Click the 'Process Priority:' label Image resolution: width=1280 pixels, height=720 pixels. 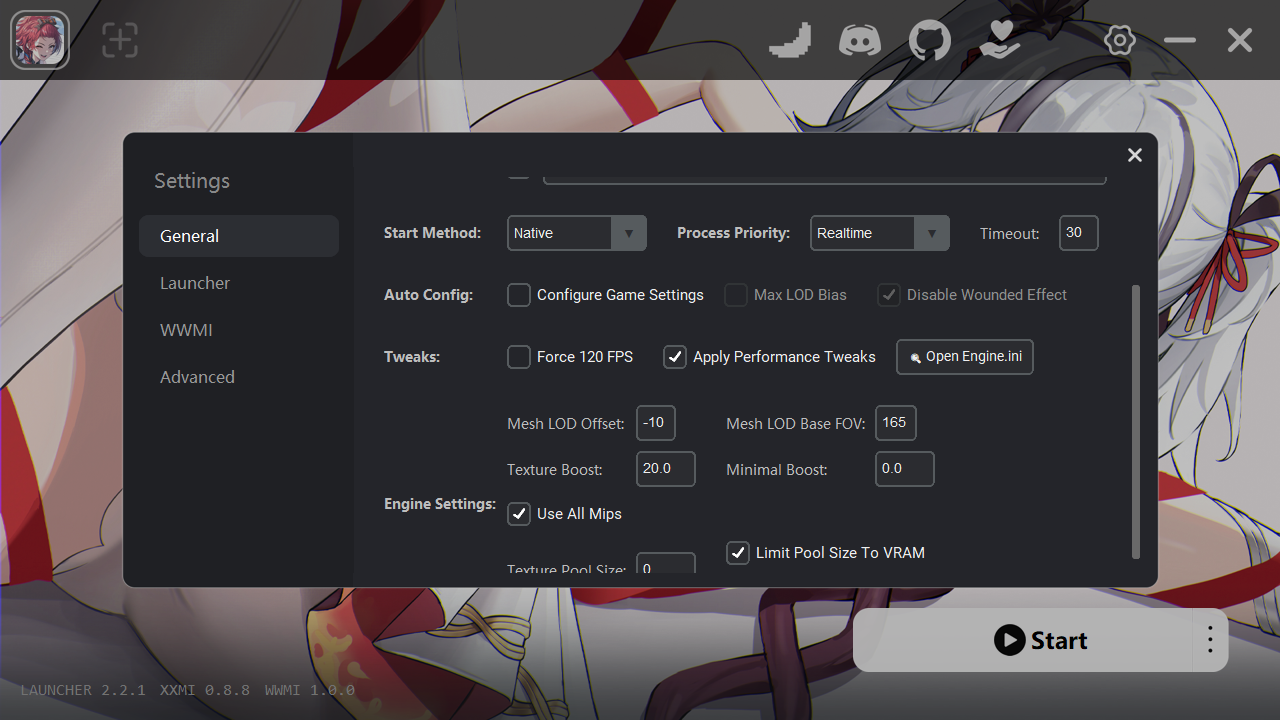click(x=733, y=233)
